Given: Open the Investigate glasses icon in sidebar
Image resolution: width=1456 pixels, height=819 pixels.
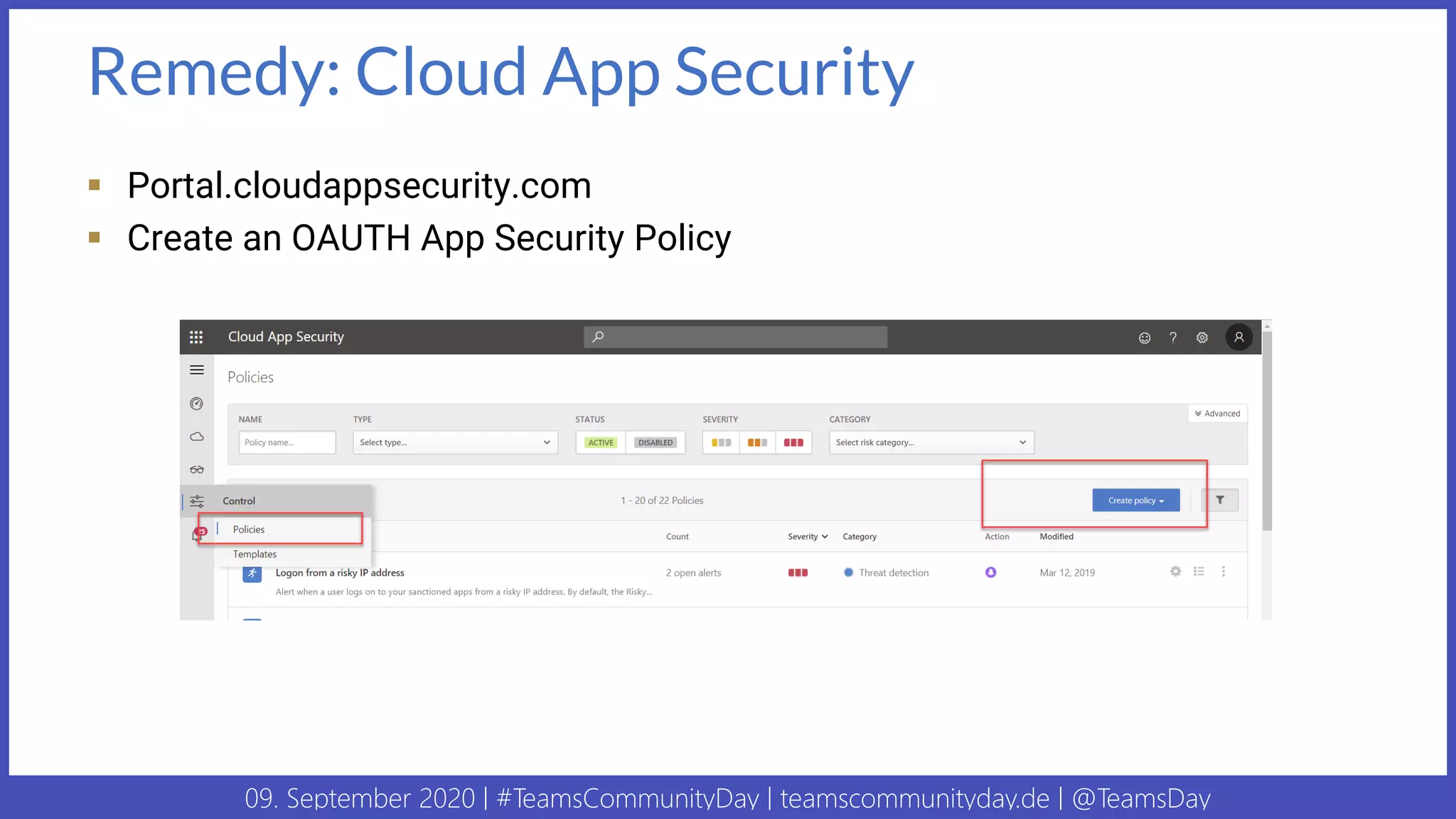Looking at the screenshot, I should pos(197,469).
